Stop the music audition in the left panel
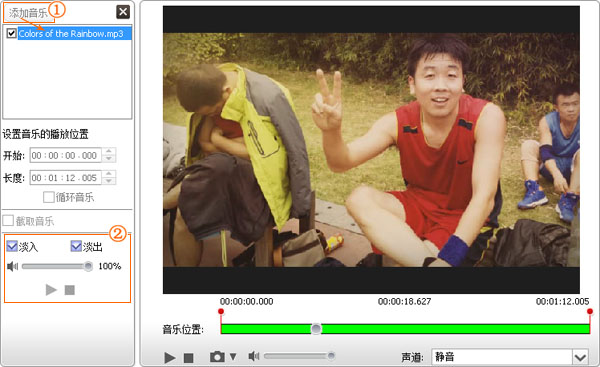Screen dimensions: 600x367 click(x=70, y=290)
